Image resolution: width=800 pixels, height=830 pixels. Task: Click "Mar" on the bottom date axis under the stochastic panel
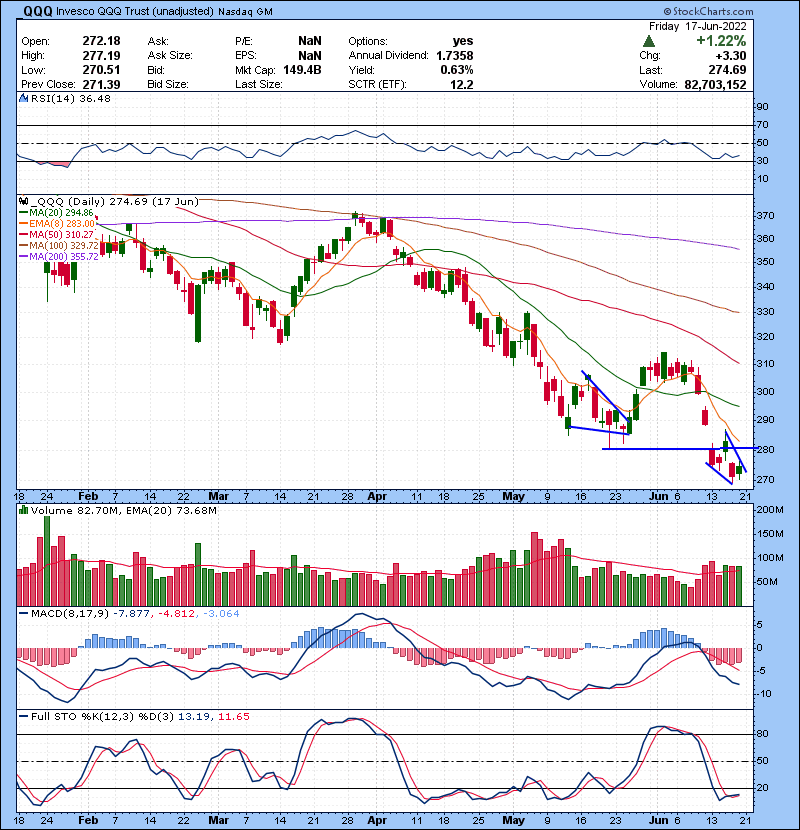pos(219,820)
